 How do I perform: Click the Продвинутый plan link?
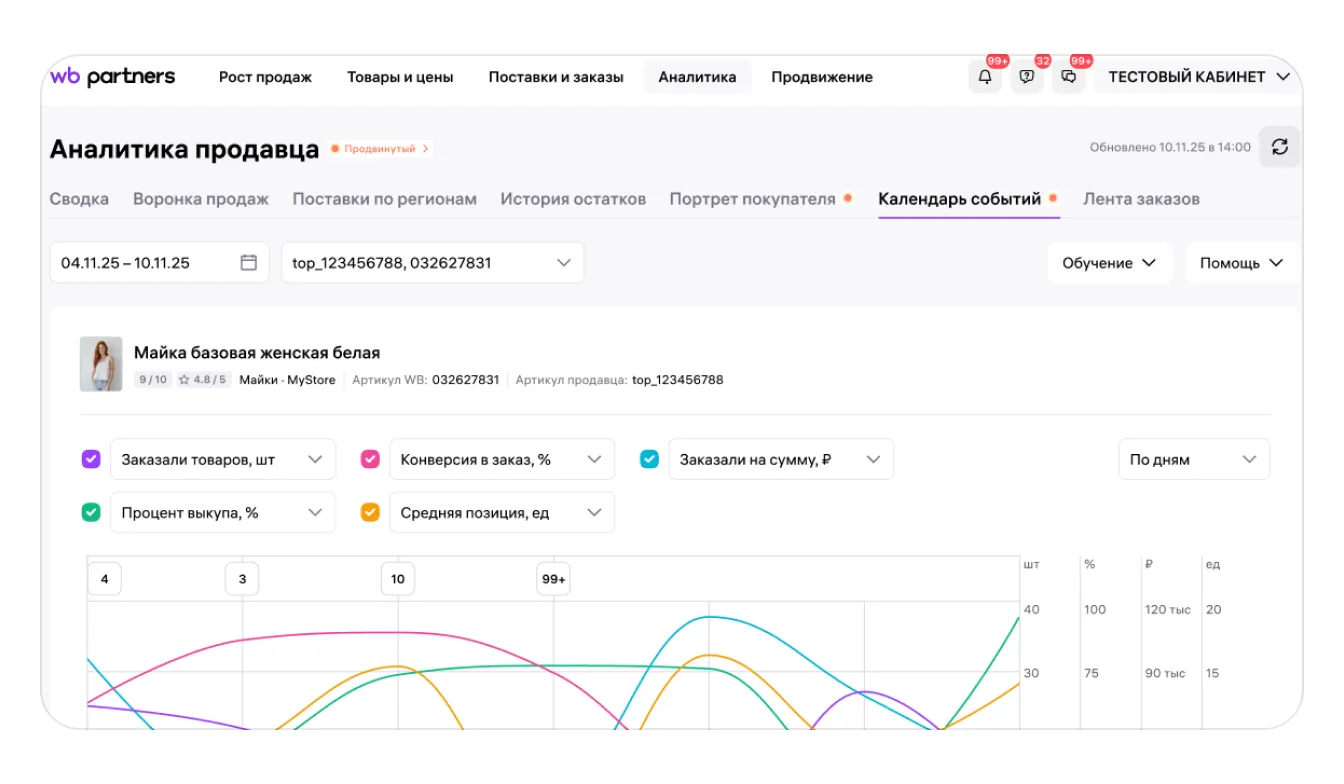click(x=381, y=149)
